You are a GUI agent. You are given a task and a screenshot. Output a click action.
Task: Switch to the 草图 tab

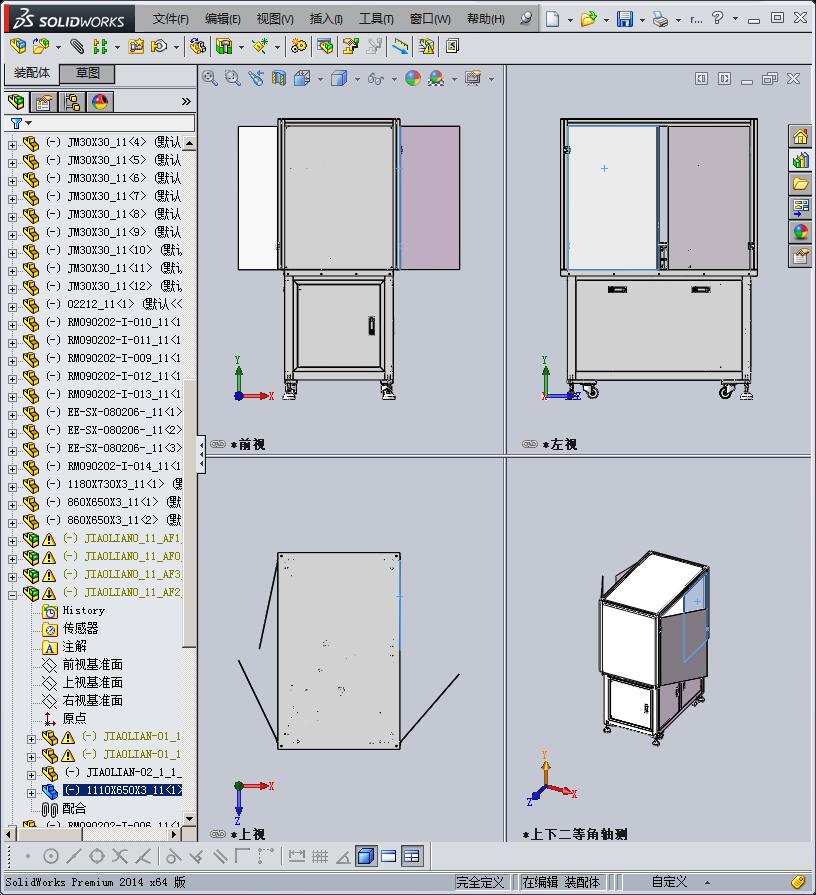tap(88, 73)
